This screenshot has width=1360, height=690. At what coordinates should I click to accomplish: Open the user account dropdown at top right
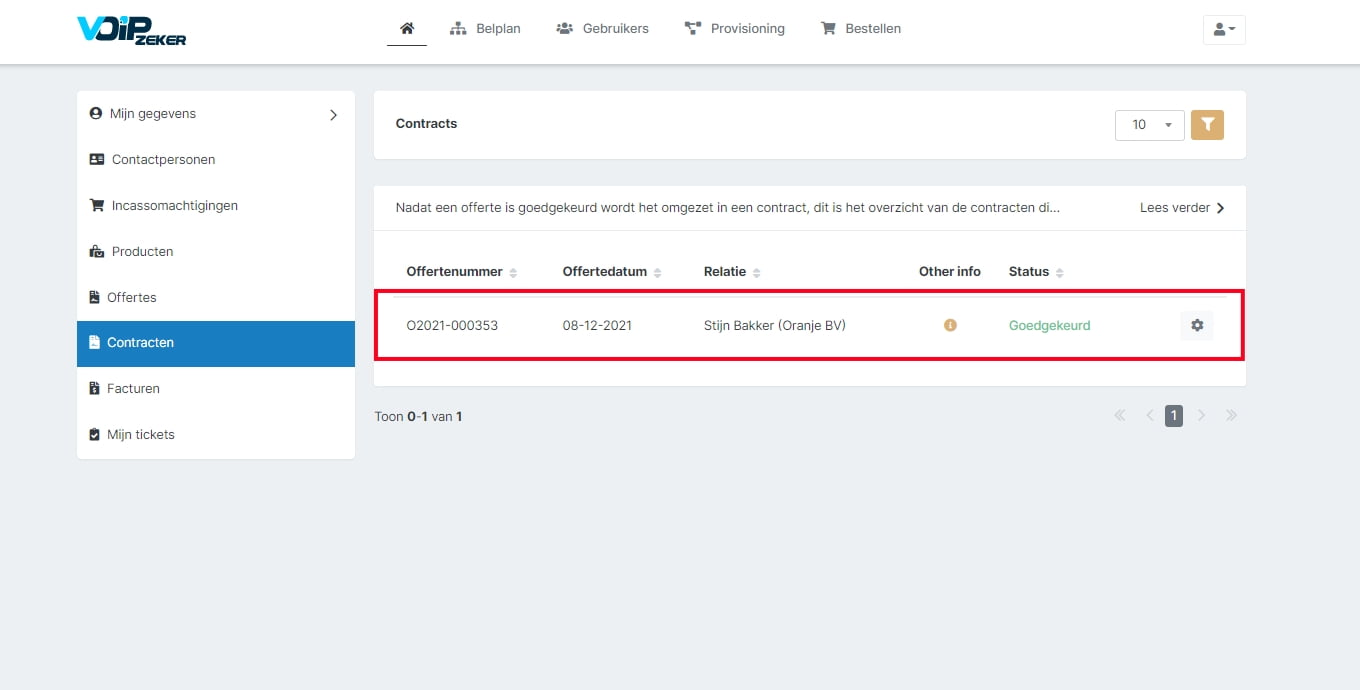(1224, 29)
